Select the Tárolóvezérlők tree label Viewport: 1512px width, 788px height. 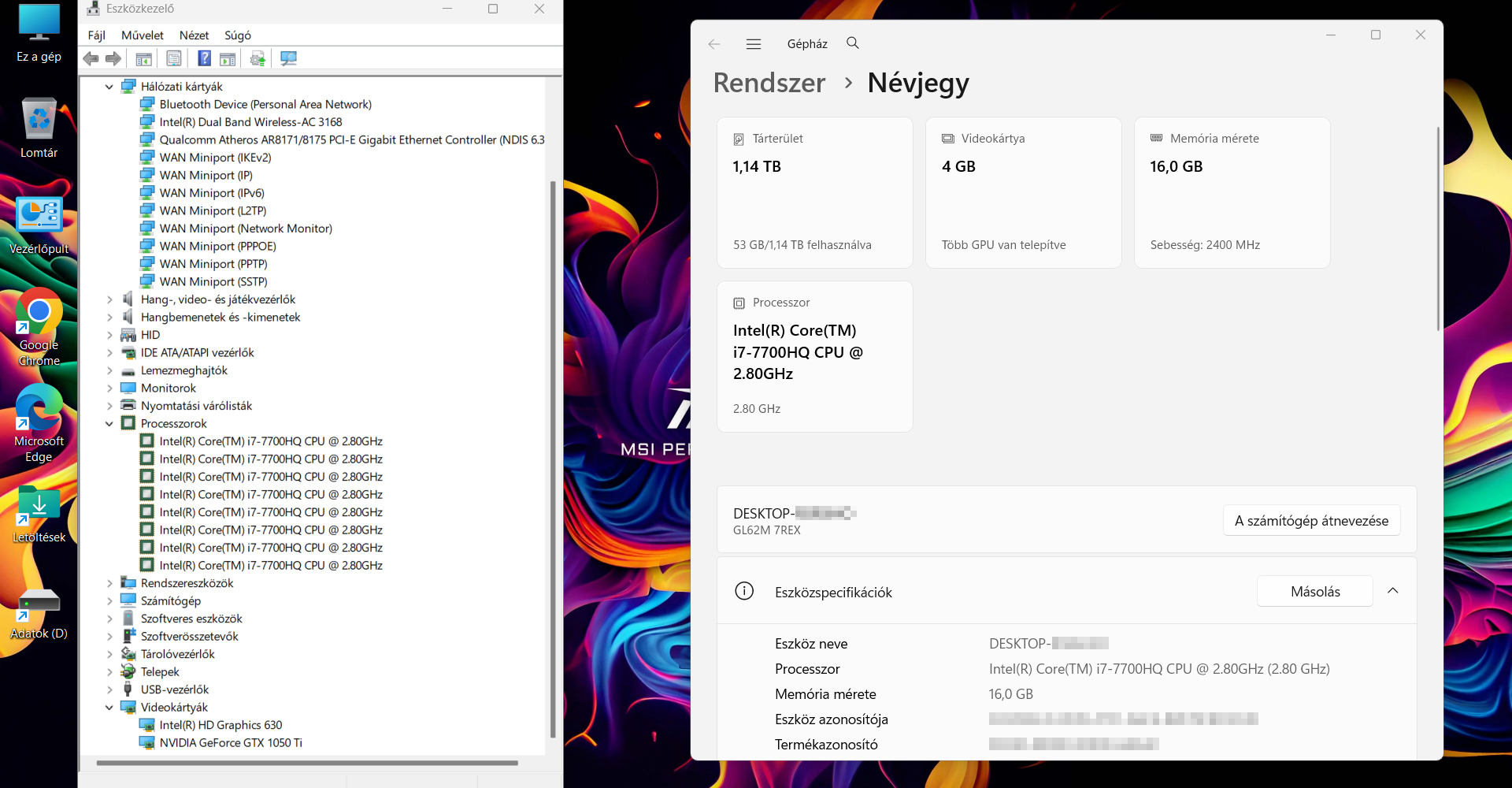(x=177, y=654)
